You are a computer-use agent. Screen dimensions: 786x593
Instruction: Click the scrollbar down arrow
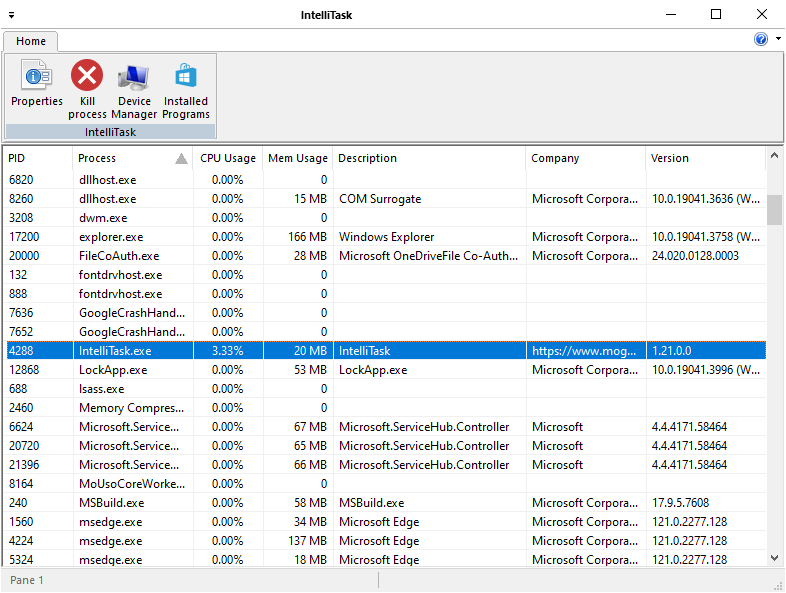pyautogui.click(x=774, y=558)
